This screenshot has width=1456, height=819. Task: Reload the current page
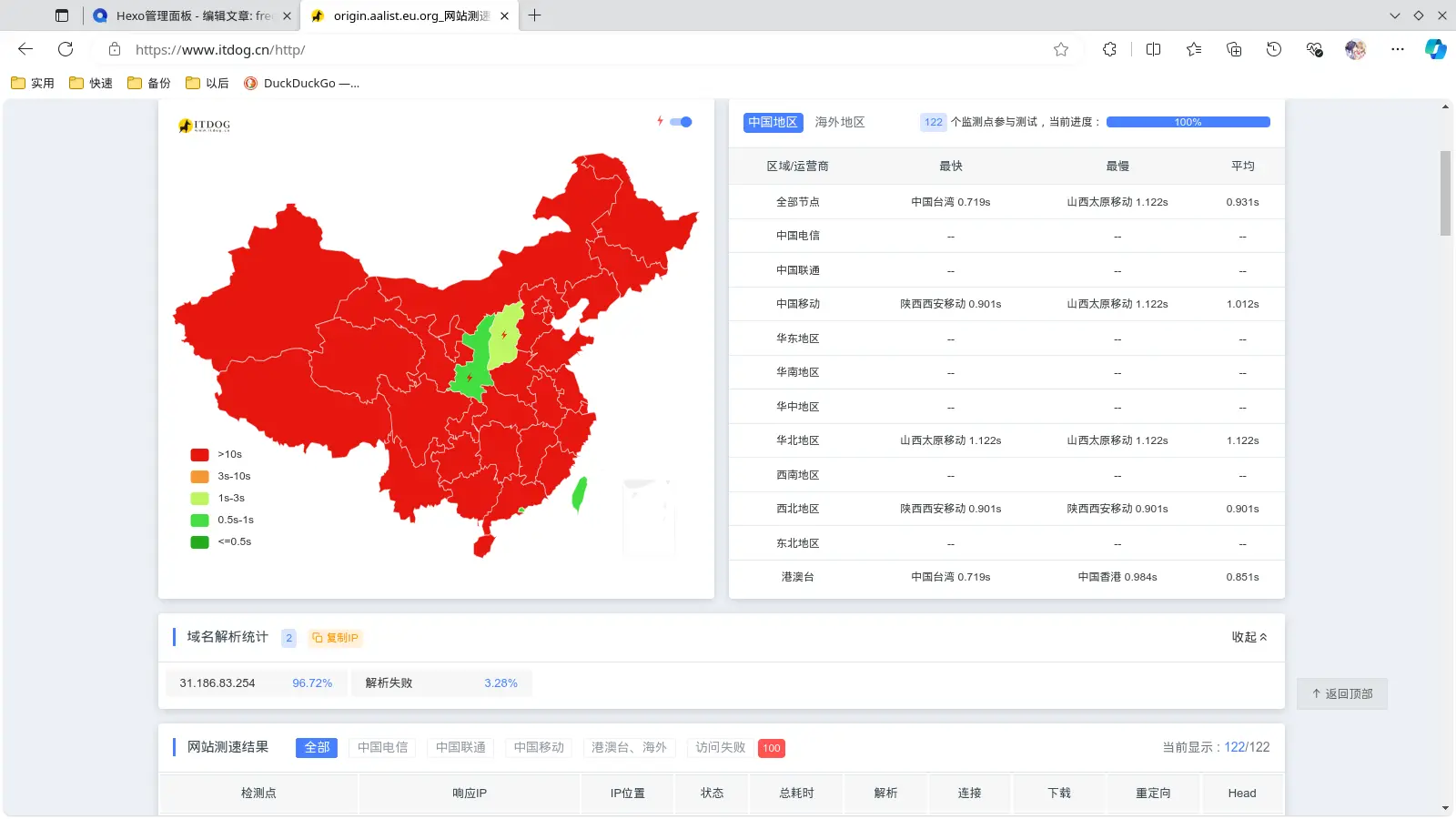coord(66,49)
